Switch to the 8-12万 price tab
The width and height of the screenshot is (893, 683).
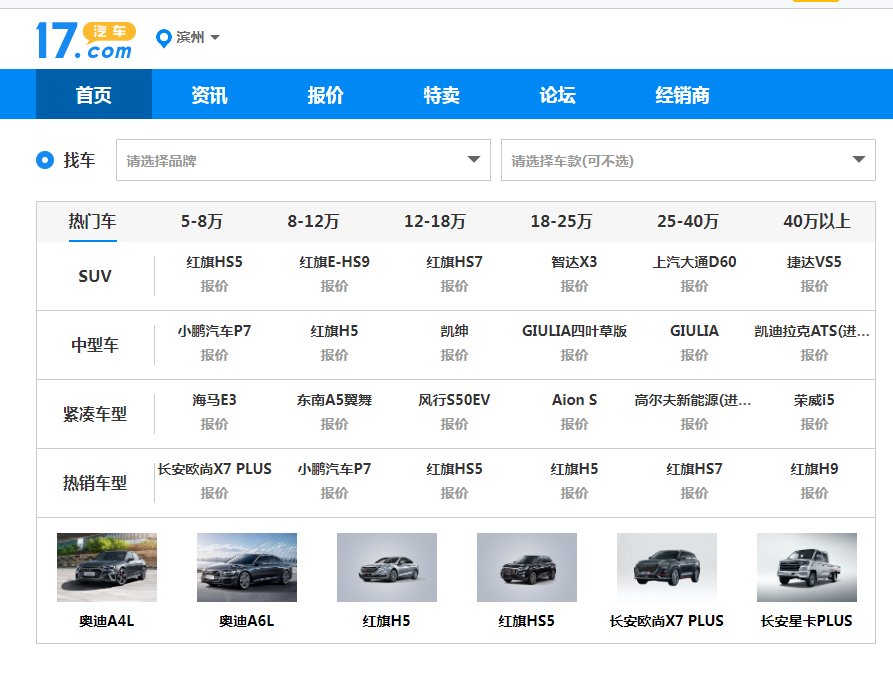[313, 221]
